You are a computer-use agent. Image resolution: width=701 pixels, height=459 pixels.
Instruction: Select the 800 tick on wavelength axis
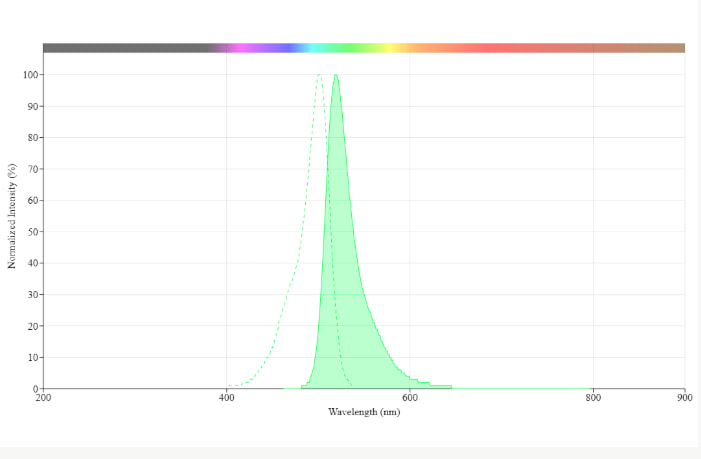(x=593, y=398)
